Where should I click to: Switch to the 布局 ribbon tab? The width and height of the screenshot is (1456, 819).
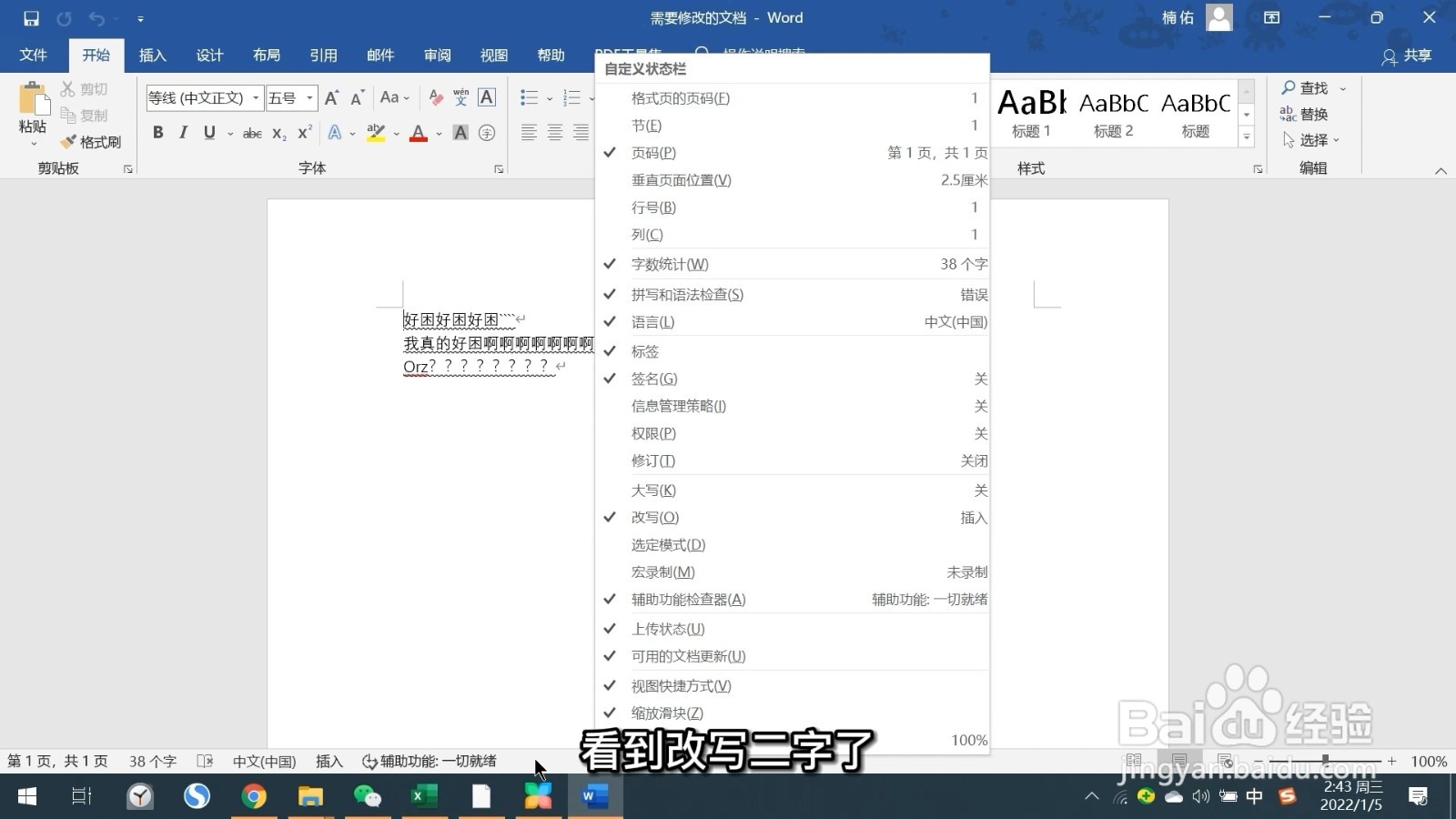[267, 56]
